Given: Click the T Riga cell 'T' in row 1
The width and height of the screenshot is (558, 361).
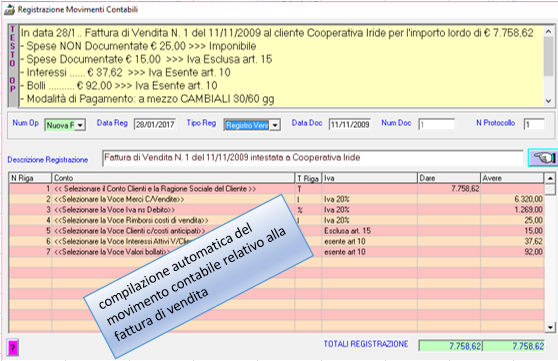Looking at the screenshot, I should click(x=308, y=189).
